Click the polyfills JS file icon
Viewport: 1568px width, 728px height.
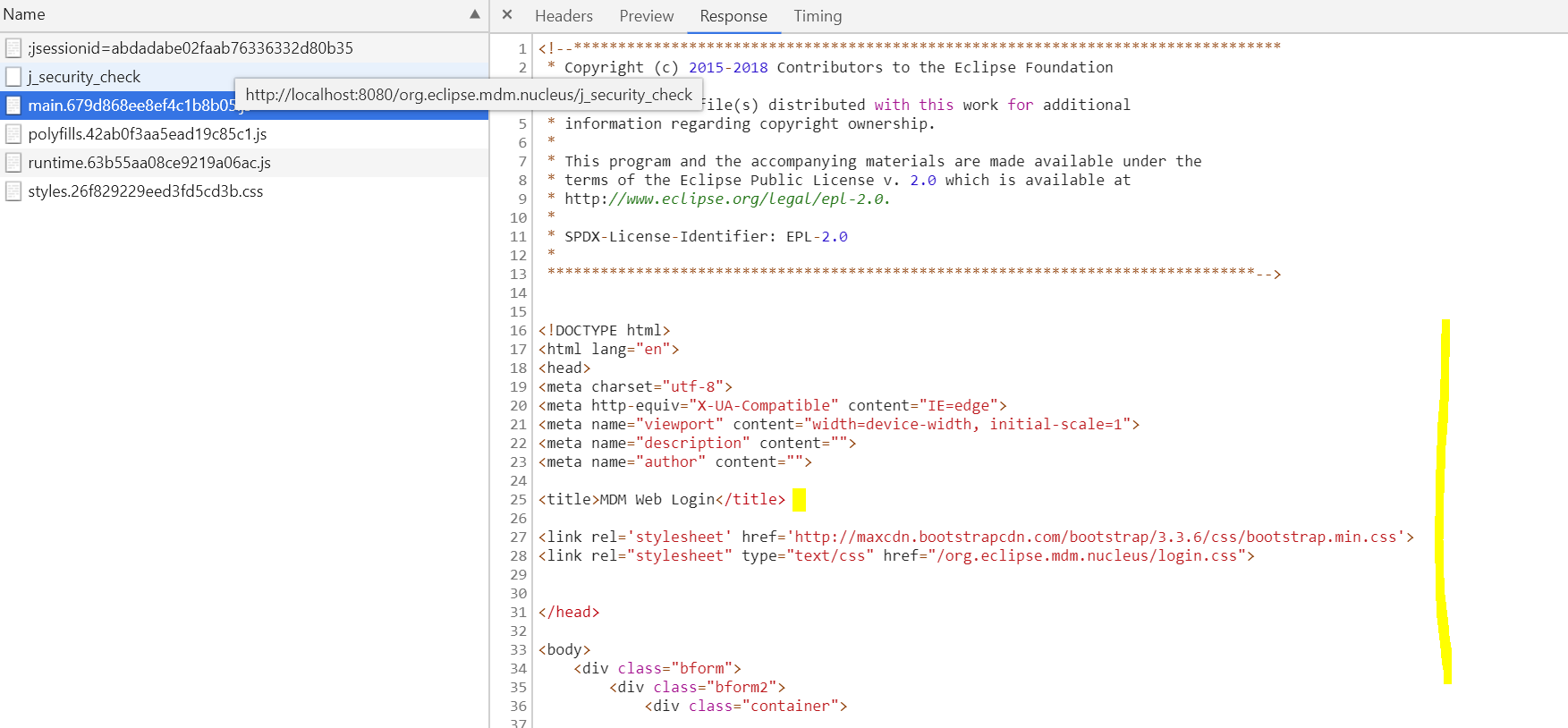[13, 134]
